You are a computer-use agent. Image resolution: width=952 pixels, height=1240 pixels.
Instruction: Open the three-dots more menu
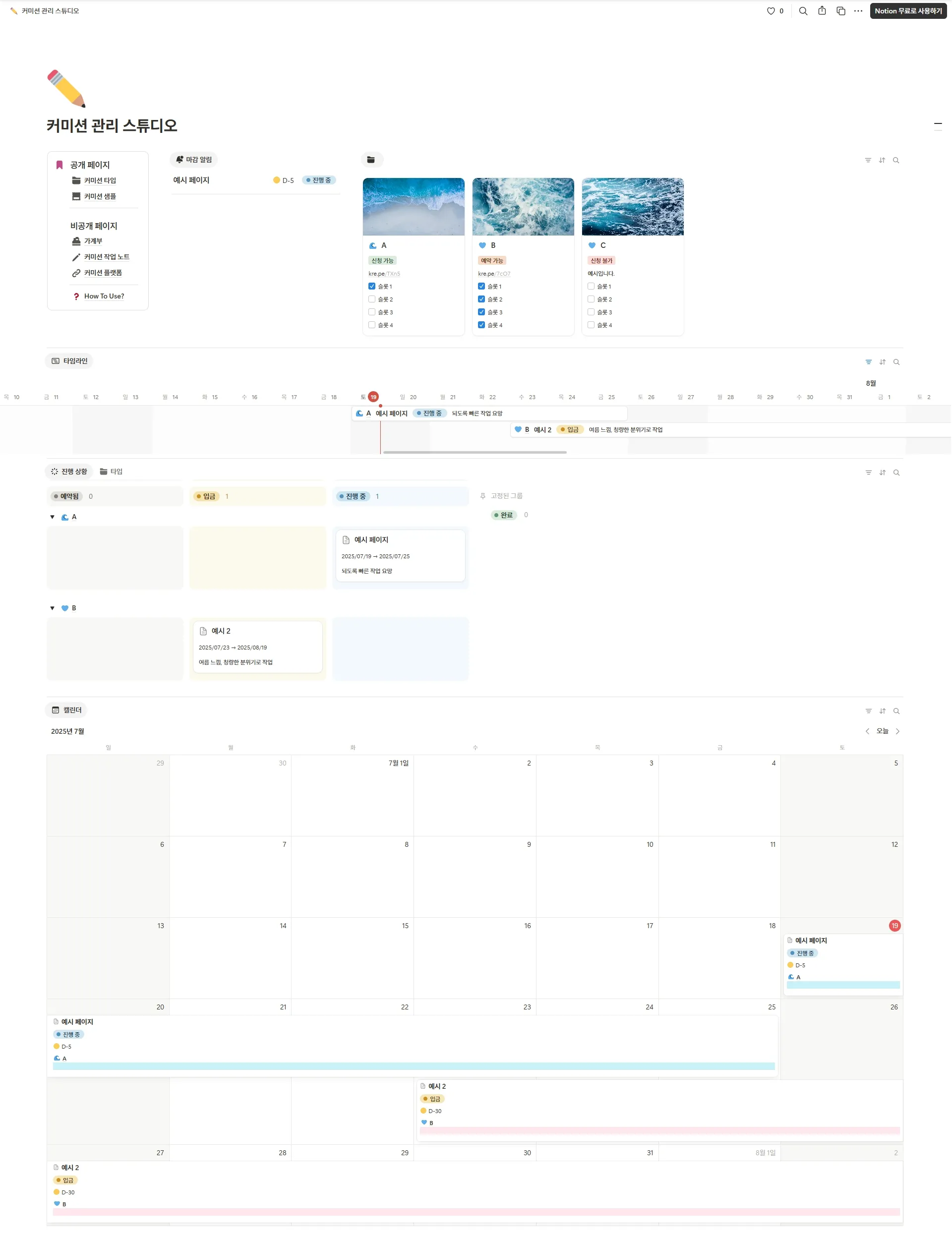click(x=858, y=11)
